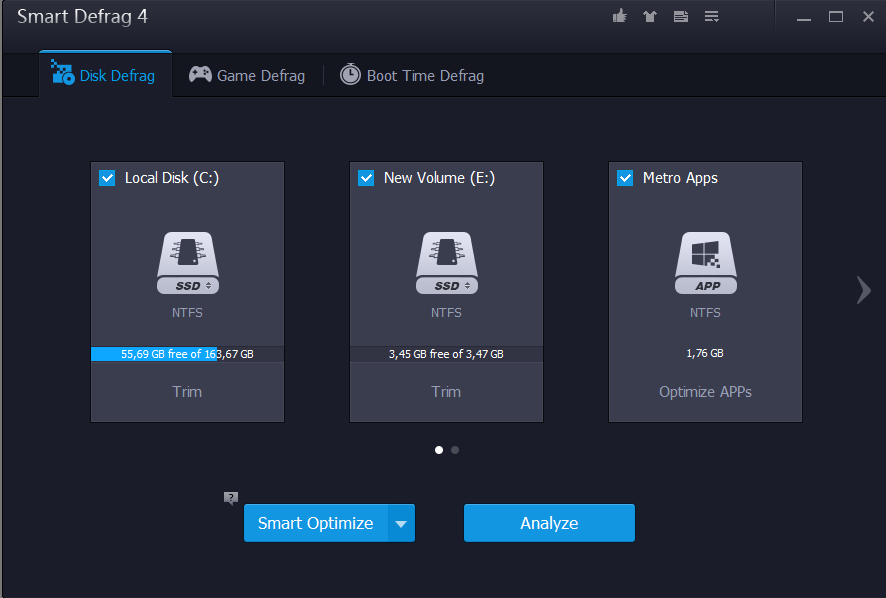
Task: Maximize the Smart Defrag window
Action: [836, 17]
